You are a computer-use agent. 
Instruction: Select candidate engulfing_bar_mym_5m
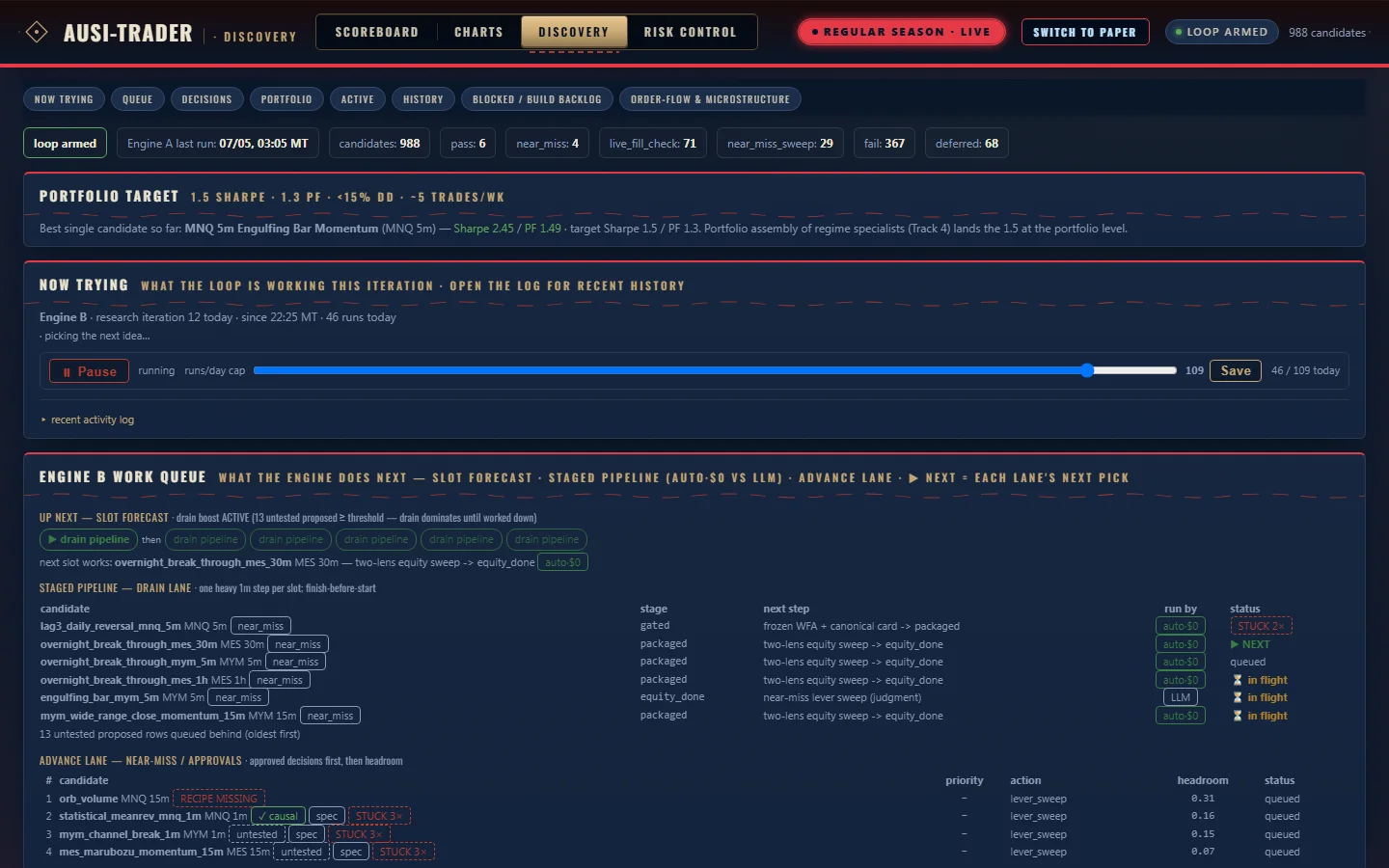click(x=99, y=697)
